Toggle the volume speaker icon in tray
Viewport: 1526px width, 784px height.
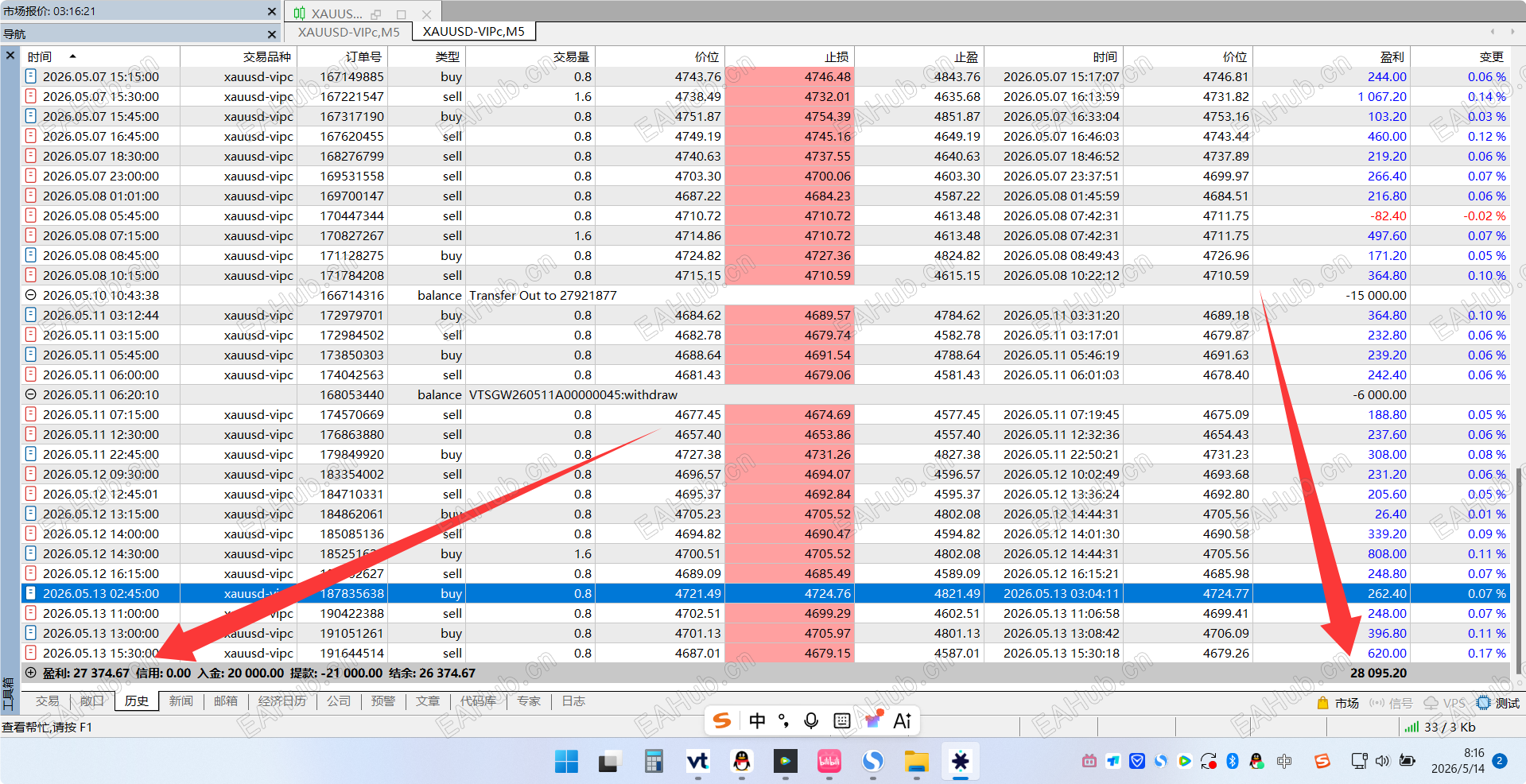1383,761
